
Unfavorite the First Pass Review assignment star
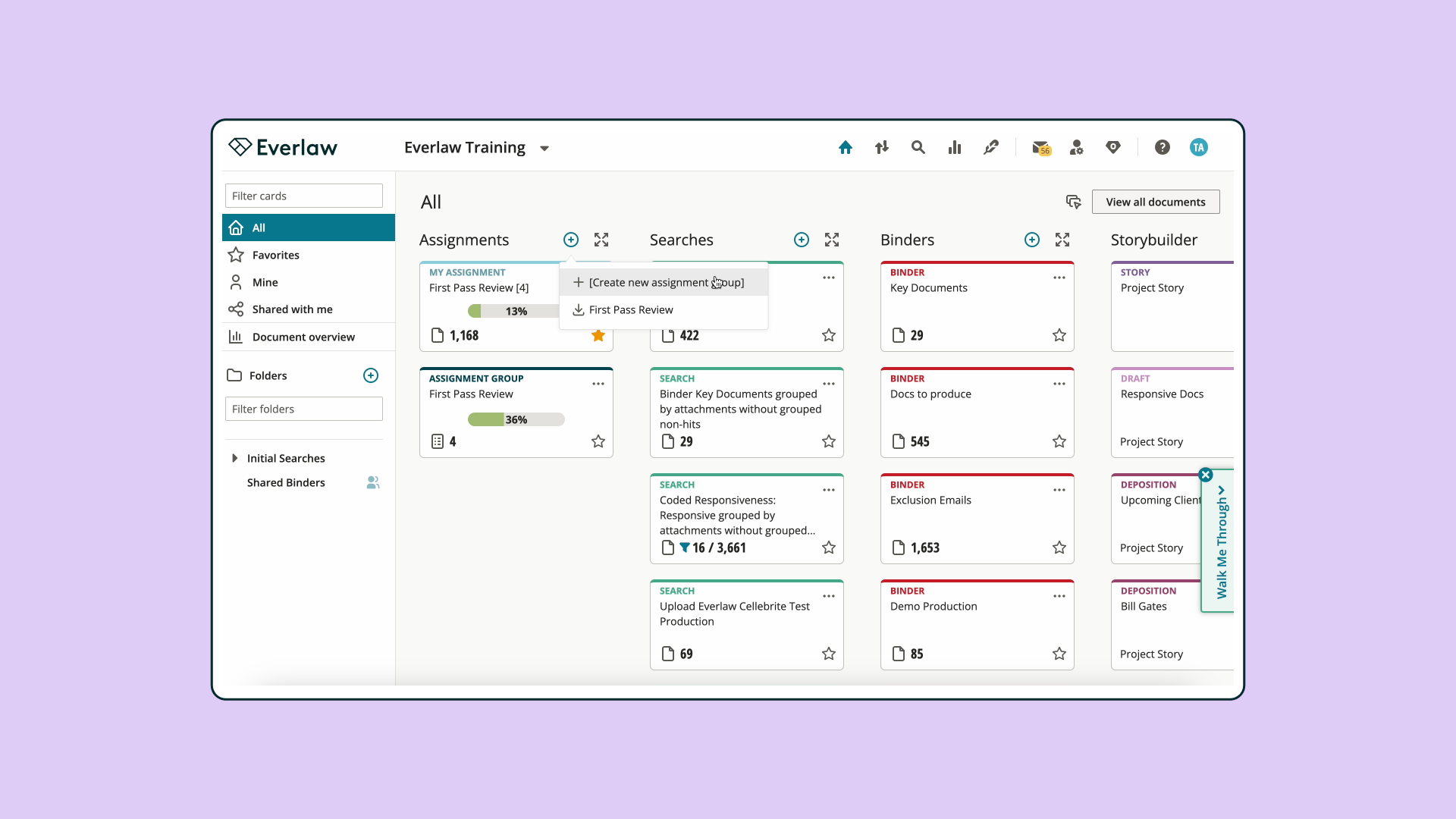coord(598,335)
